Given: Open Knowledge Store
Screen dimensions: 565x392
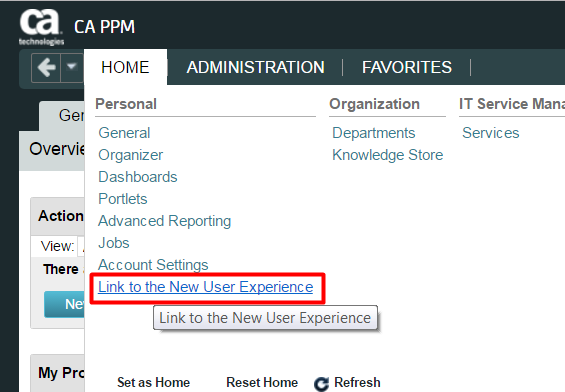Looking at the screenshot, I should pyautogui.click(x=388, y=155).
